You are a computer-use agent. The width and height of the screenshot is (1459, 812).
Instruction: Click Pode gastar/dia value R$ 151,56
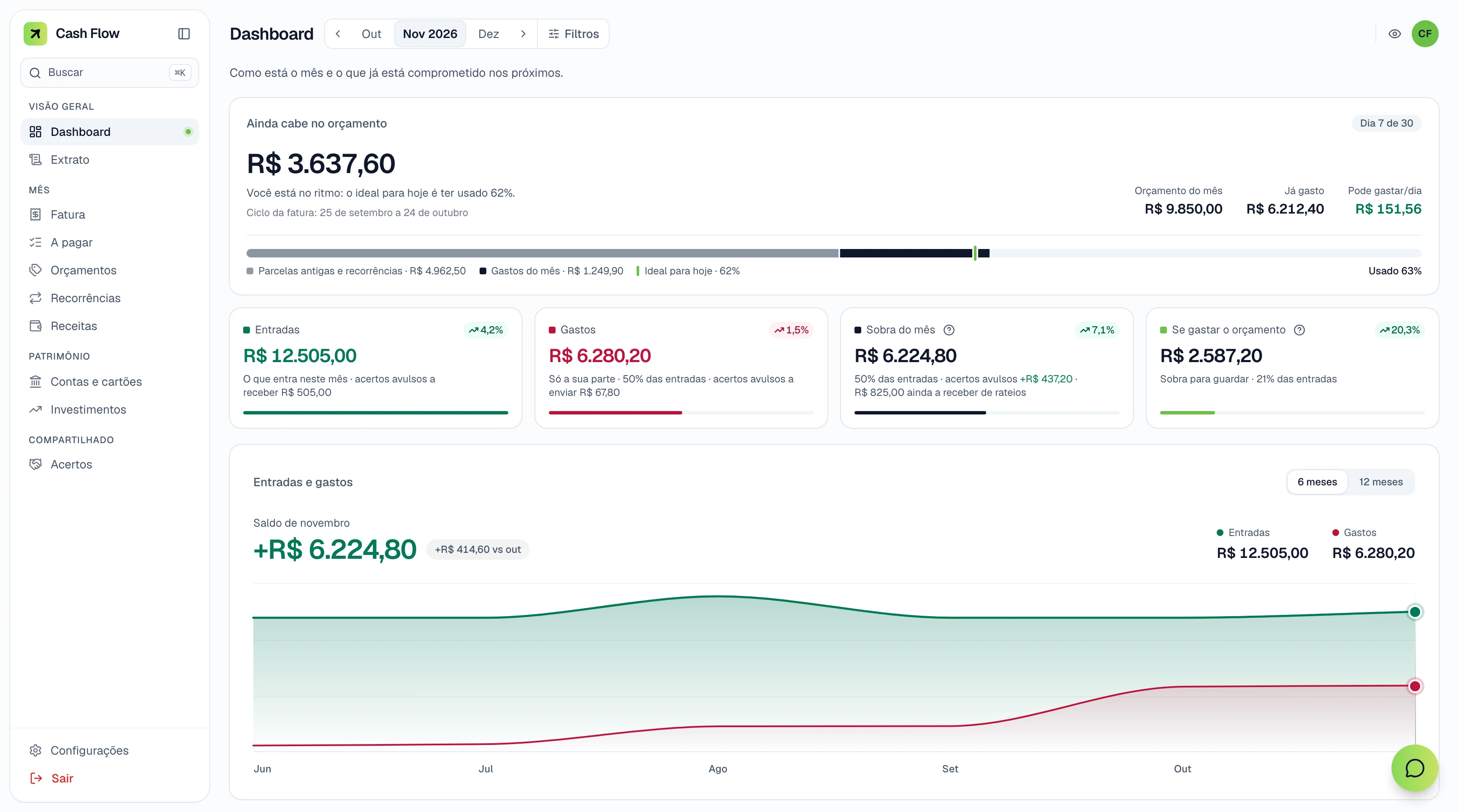[x=1388, y=209]
